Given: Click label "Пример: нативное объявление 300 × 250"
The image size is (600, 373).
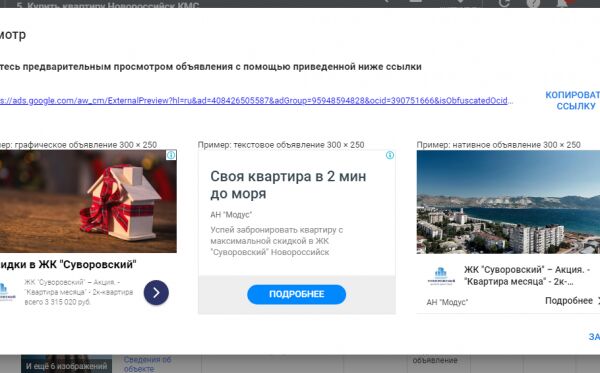Looking at the screenshot, I should pyautogui.click(x=499, y=145).
